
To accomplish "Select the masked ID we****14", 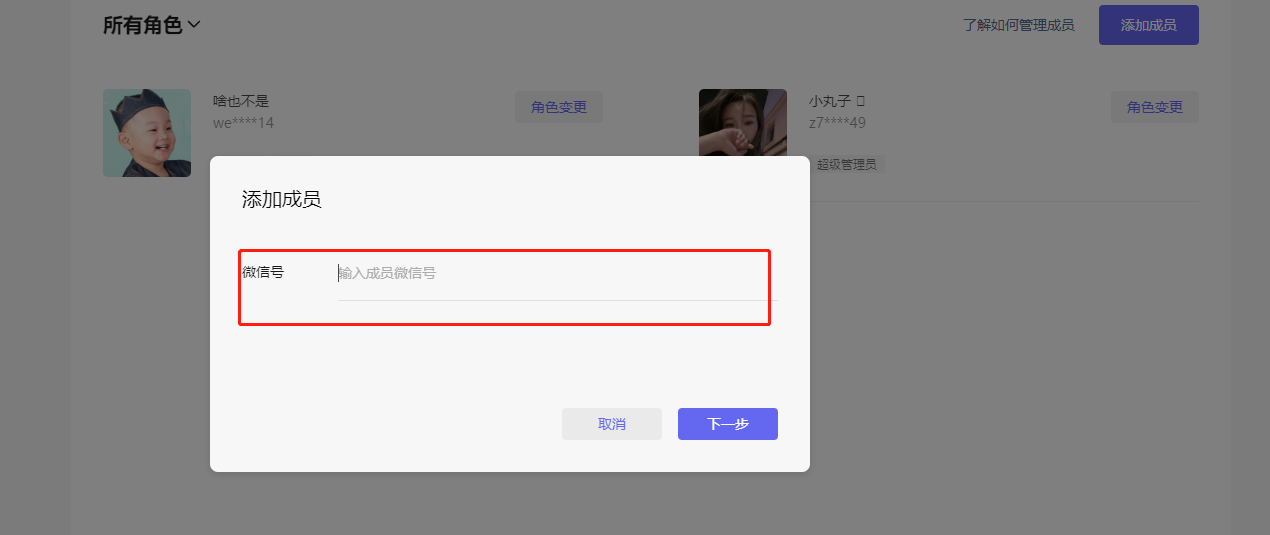I will click(x=243, y=123).
